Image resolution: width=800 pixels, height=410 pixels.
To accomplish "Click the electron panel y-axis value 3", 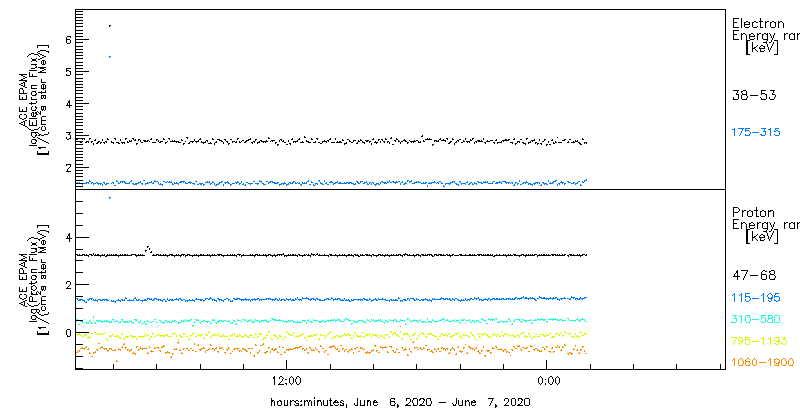I will click(66, 136).
